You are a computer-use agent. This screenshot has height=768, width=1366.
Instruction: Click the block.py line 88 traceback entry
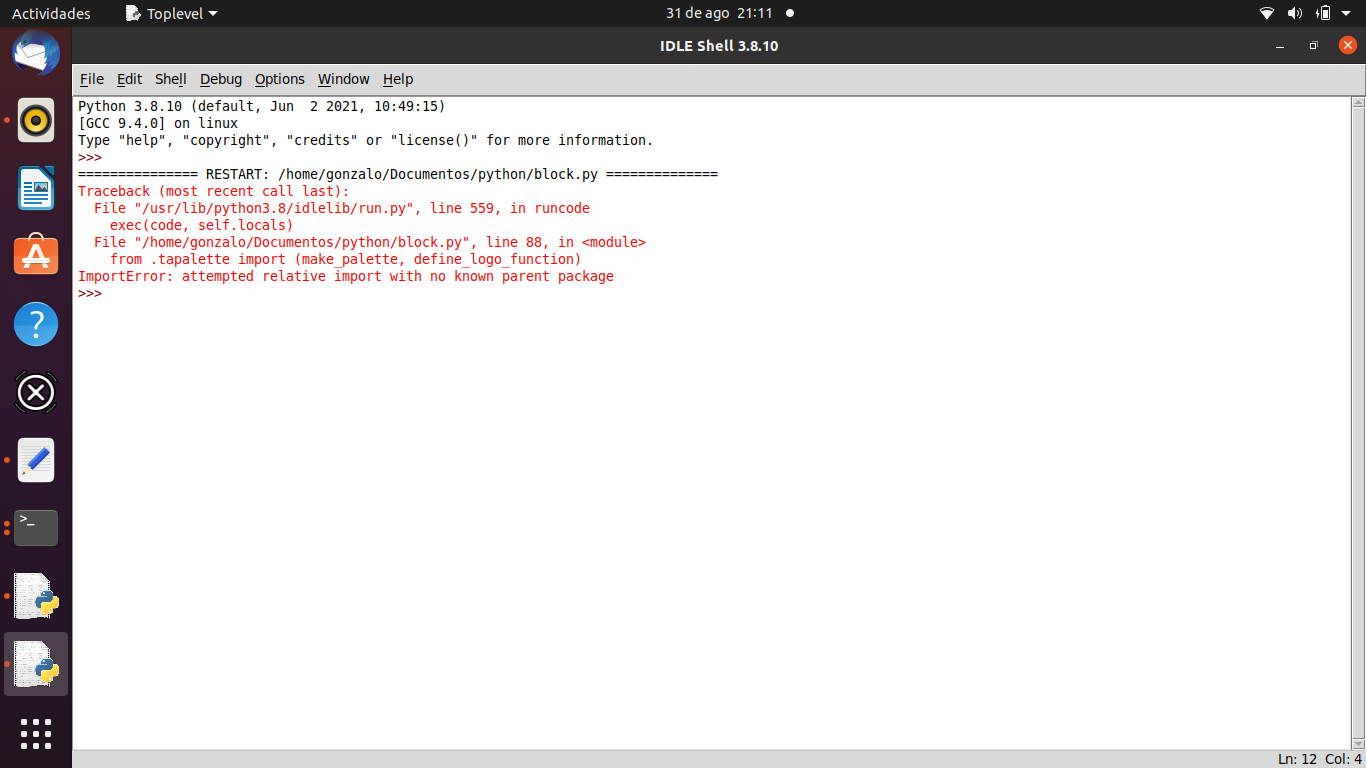coord(370,242)
